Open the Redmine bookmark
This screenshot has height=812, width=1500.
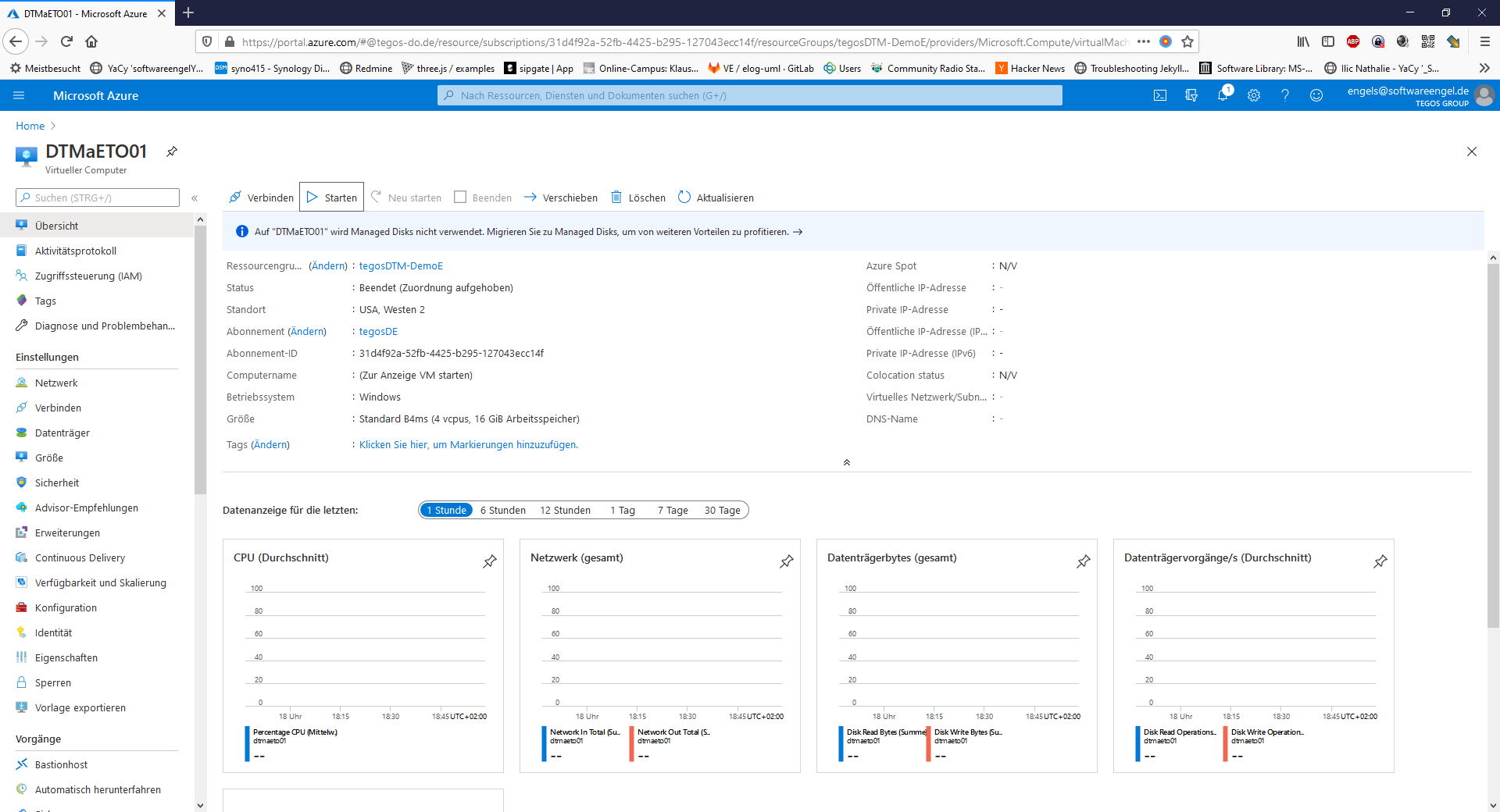tap(366, 68)
